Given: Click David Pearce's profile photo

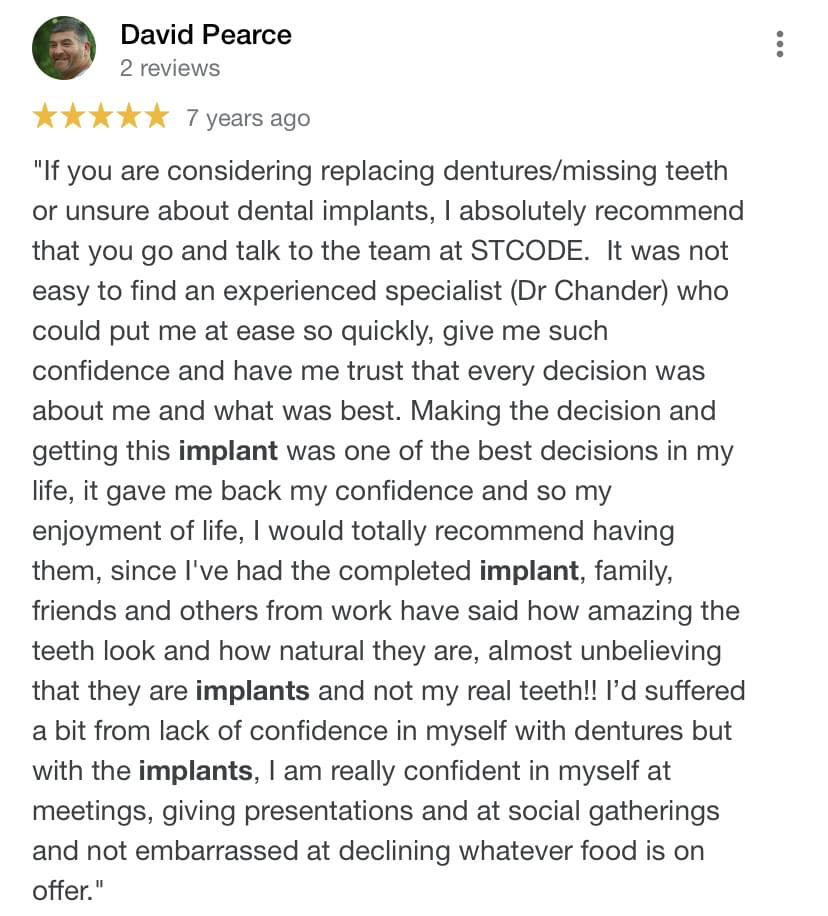Looking at the screenshot, I should (64, 49).
